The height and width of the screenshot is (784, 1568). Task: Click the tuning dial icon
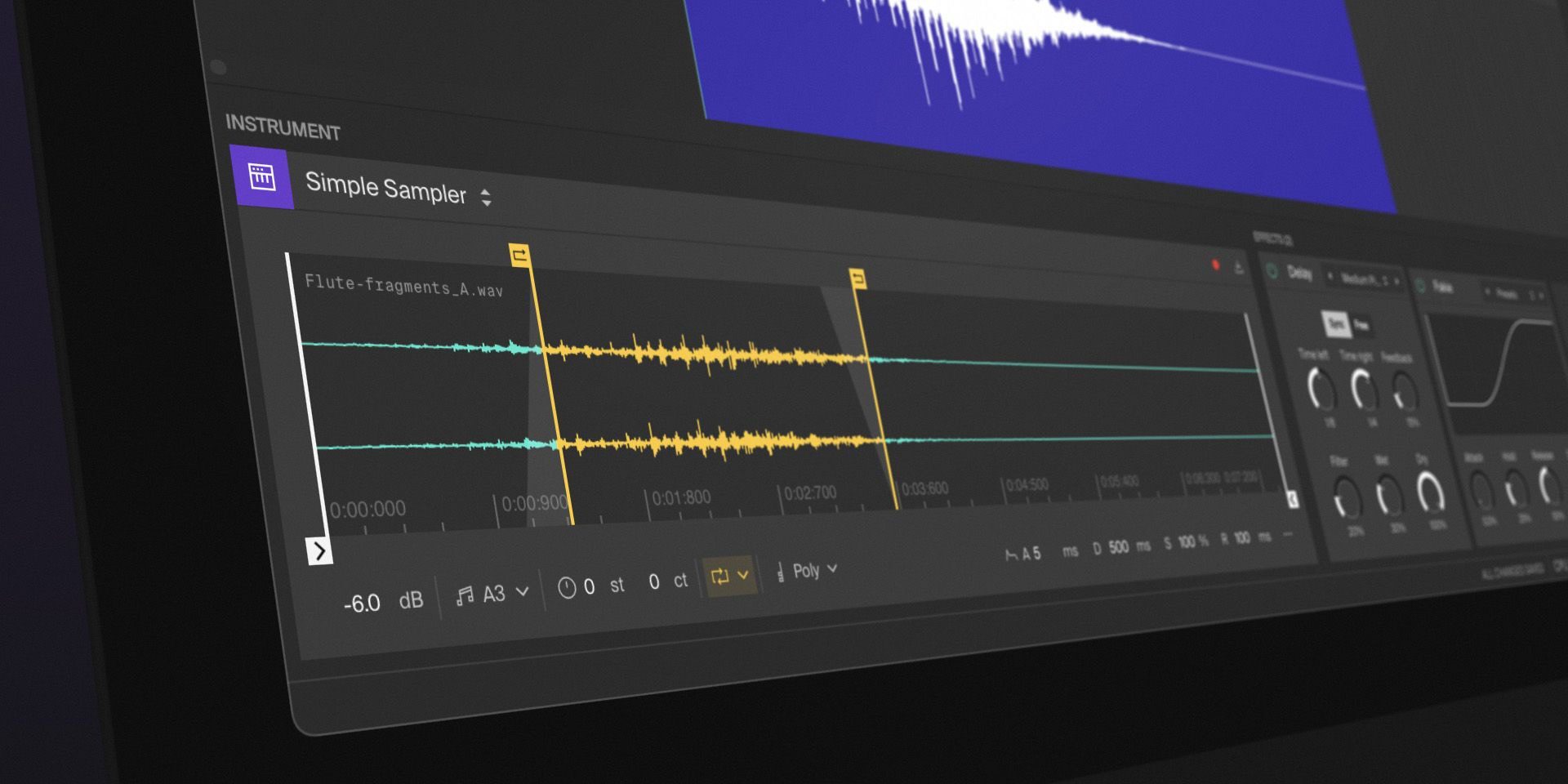pos(567,587)
